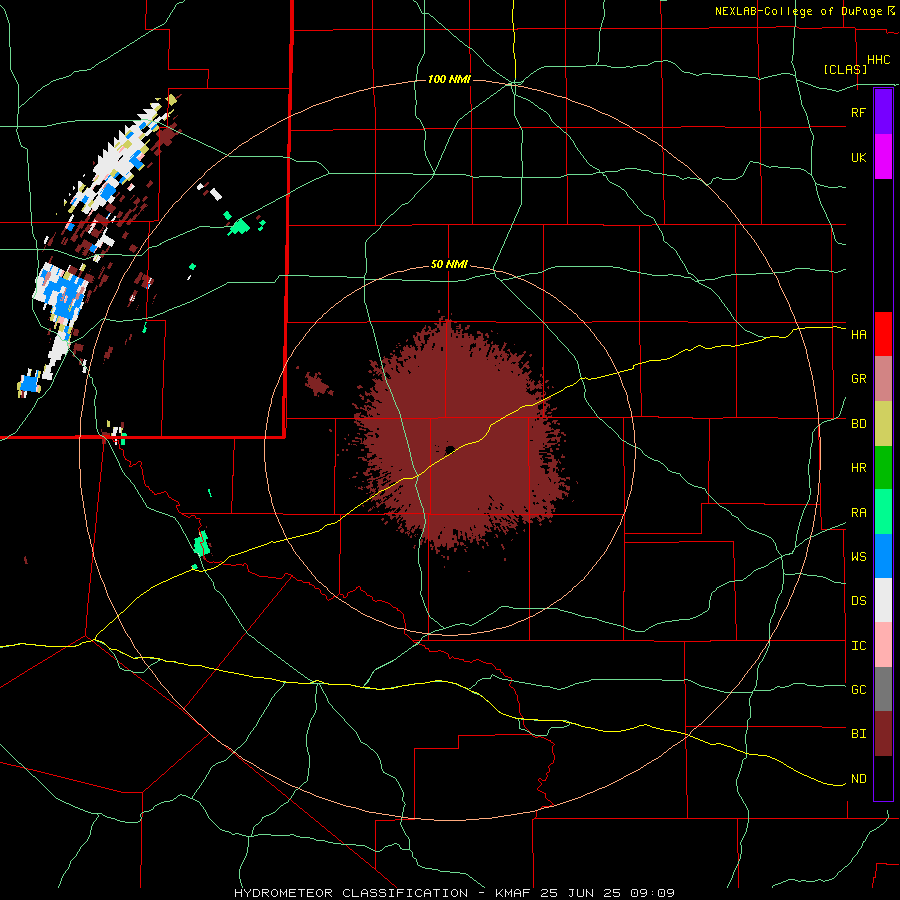Click the WS legend label
900x900 pixels.
pos(858,557)
